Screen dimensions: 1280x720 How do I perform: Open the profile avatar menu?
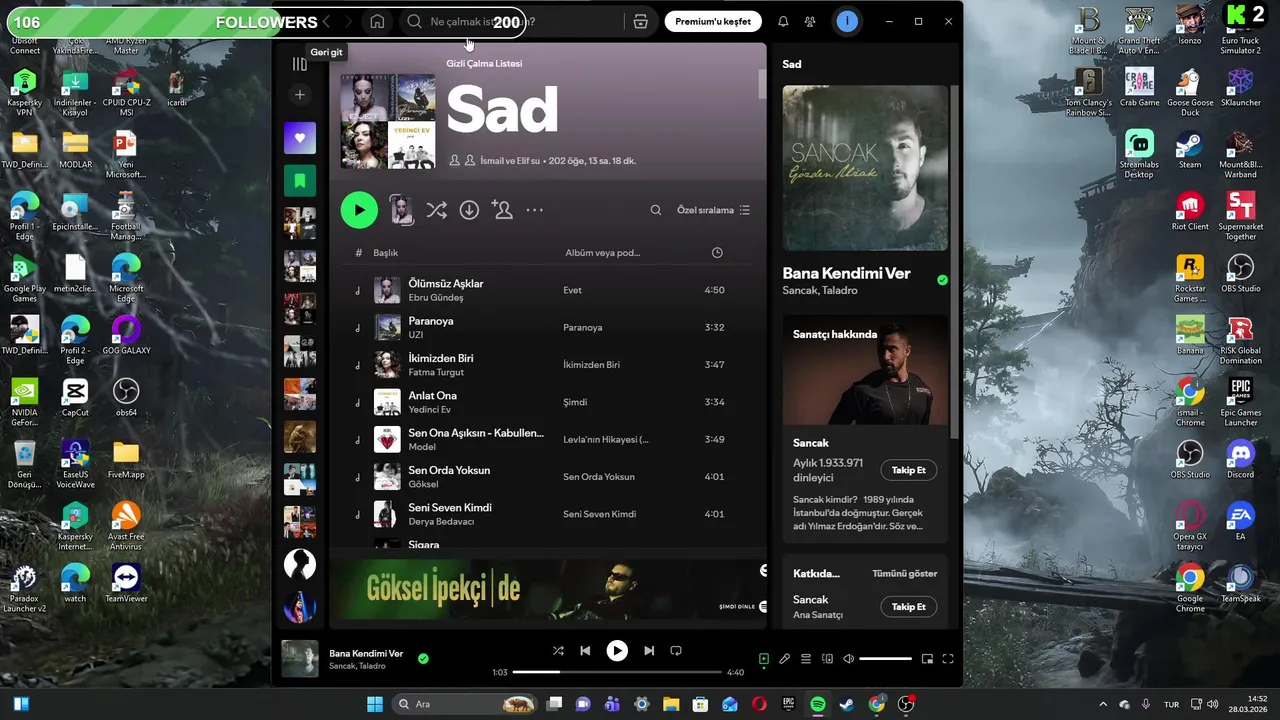[847, 21]
